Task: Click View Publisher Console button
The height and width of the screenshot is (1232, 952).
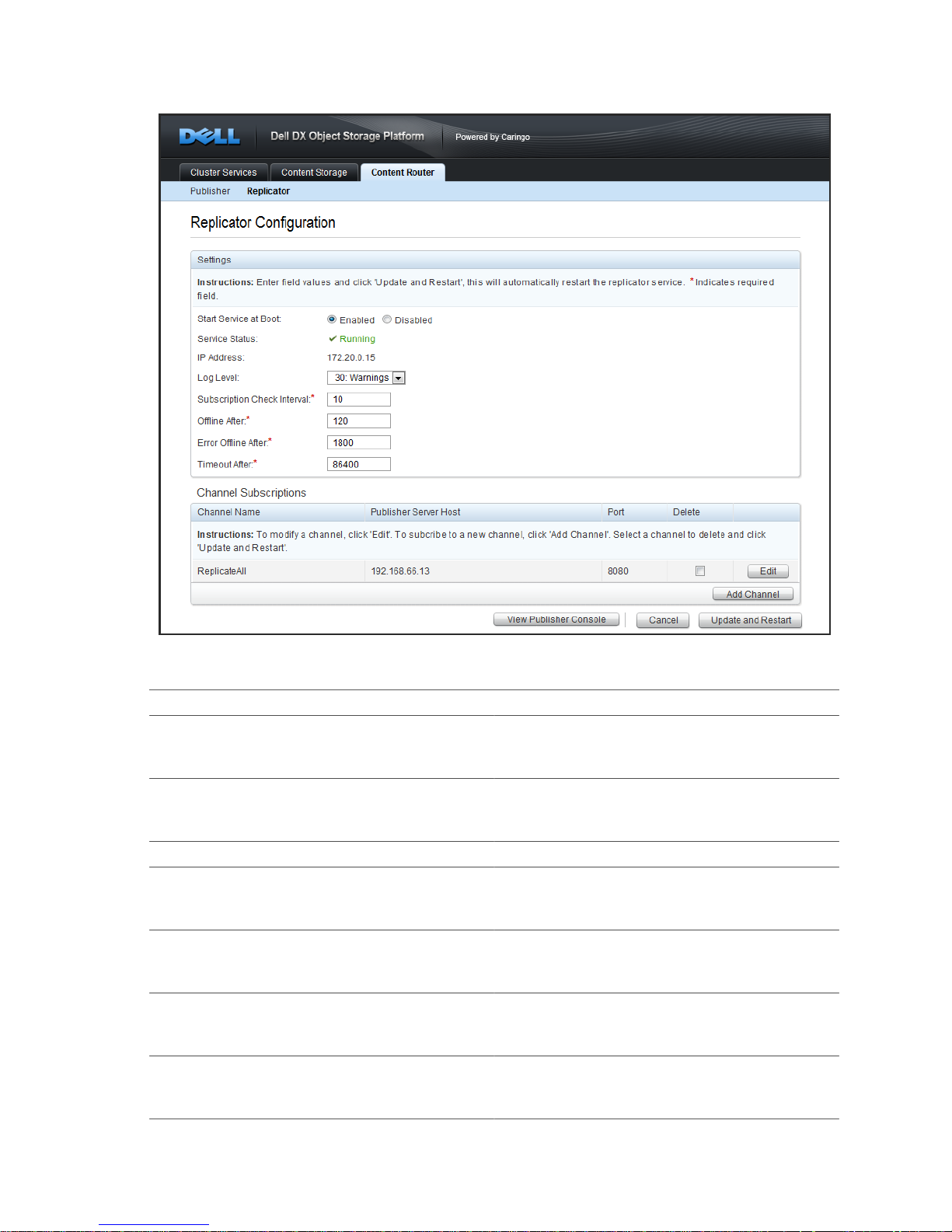Action: pos(556,619)
